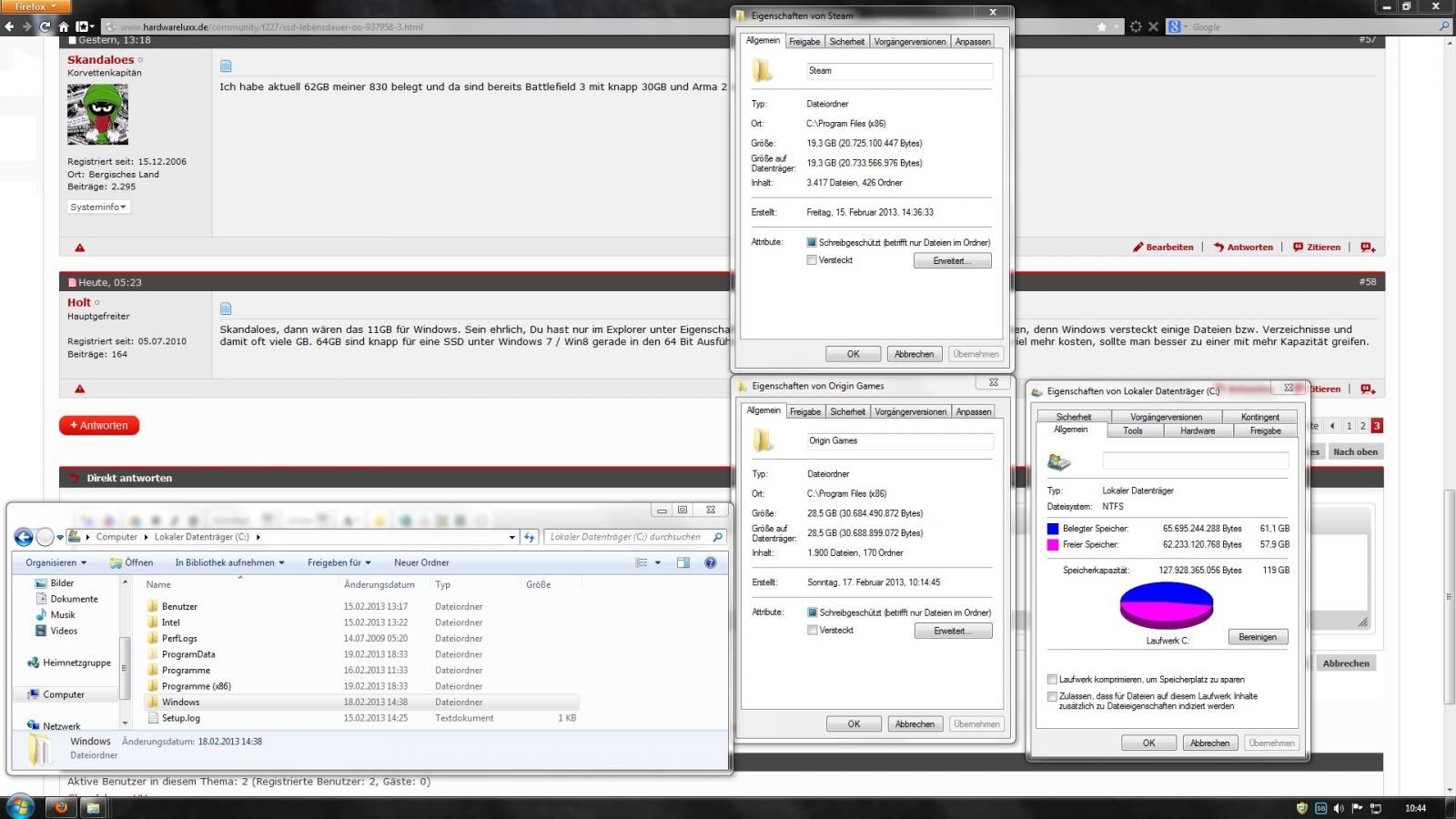Click the security shield tray icon
Image resolution: width=1456 pixels, height=819 pixels.
coord(1302,808)
